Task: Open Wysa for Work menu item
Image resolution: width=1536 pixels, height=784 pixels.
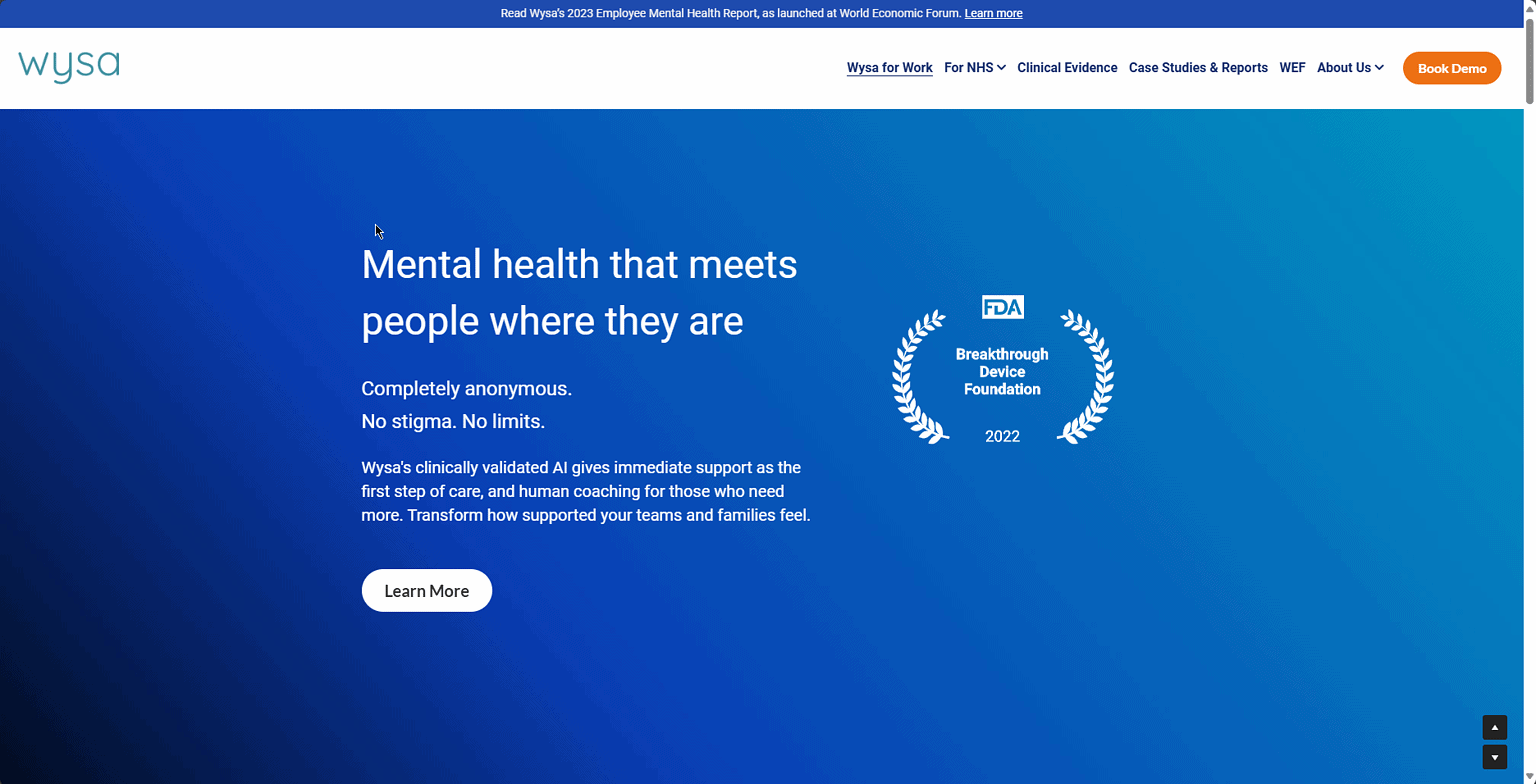Action: [889, 68]
